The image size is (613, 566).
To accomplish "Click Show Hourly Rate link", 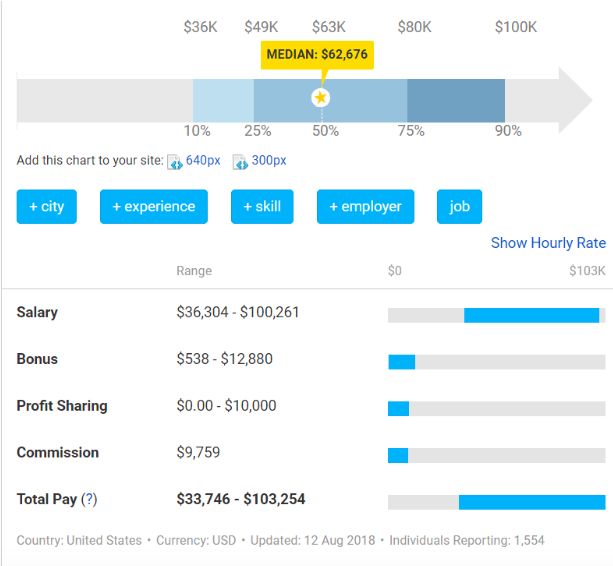I will [x=548, y=243].
